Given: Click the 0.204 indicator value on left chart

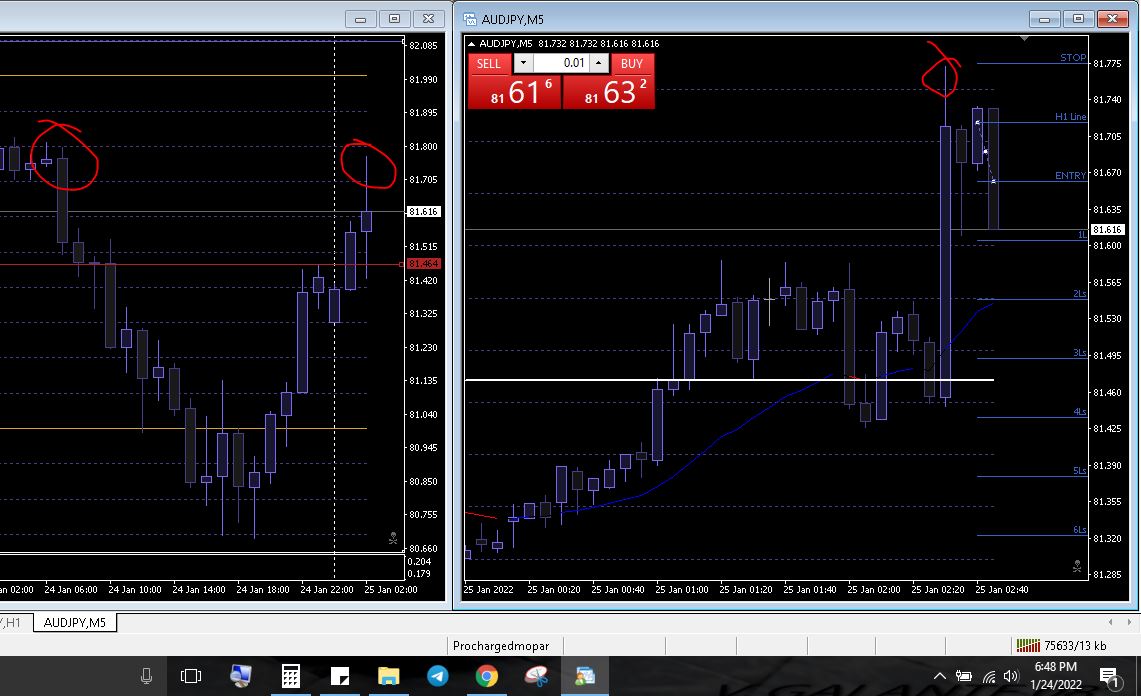Looking at the screenshot, I should pos(419,561).
